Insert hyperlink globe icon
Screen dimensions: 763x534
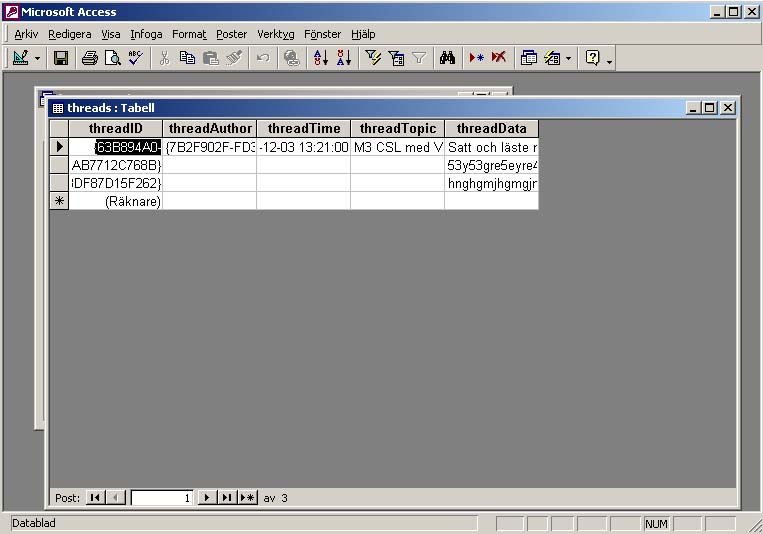pyautogui.click(x=291, y=58)
